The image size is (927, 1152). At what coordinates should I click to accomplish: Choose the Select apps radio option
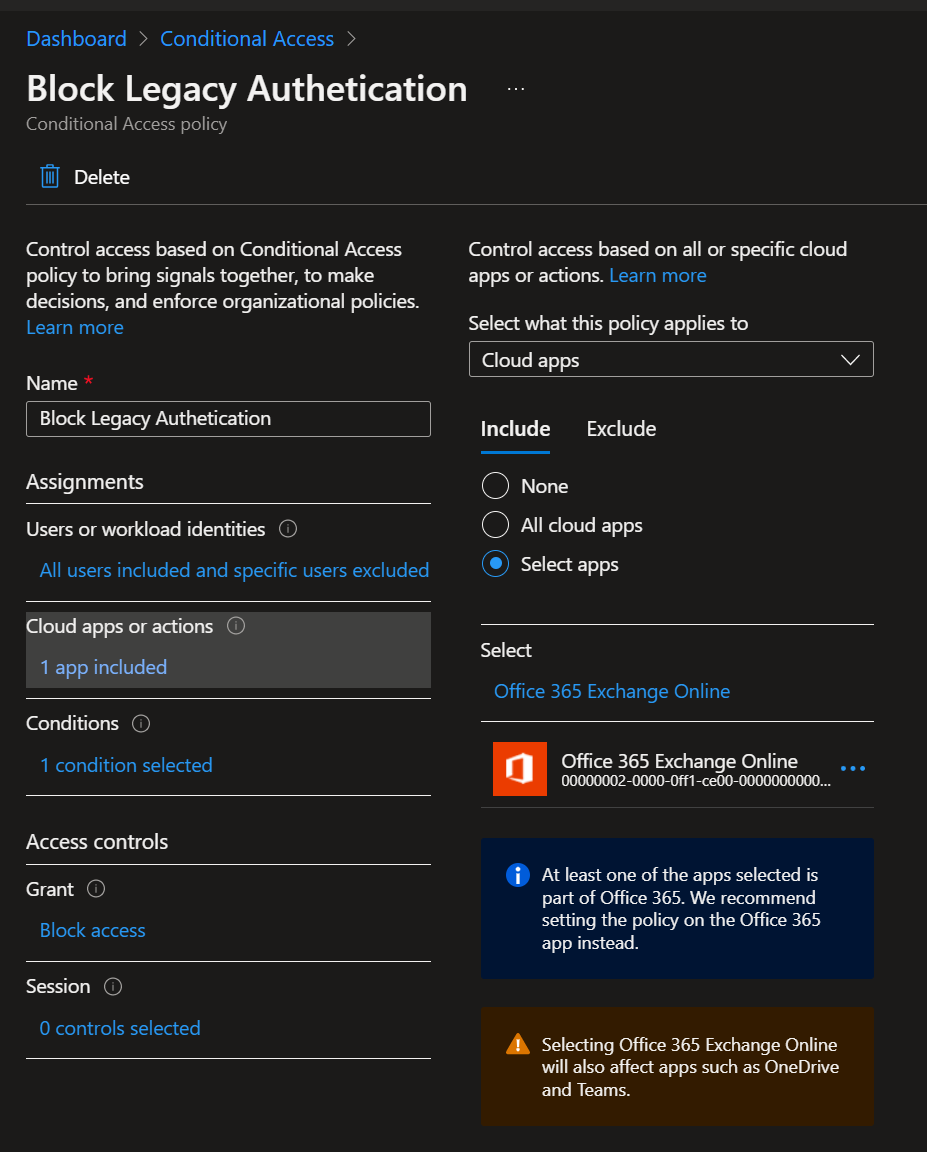point(495,564)
